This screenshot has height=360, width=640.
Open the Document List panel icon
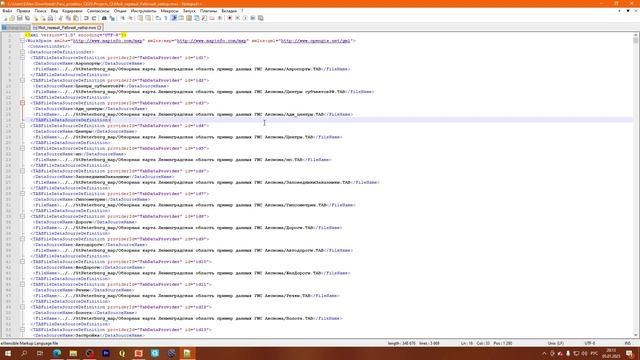point(196,18)
